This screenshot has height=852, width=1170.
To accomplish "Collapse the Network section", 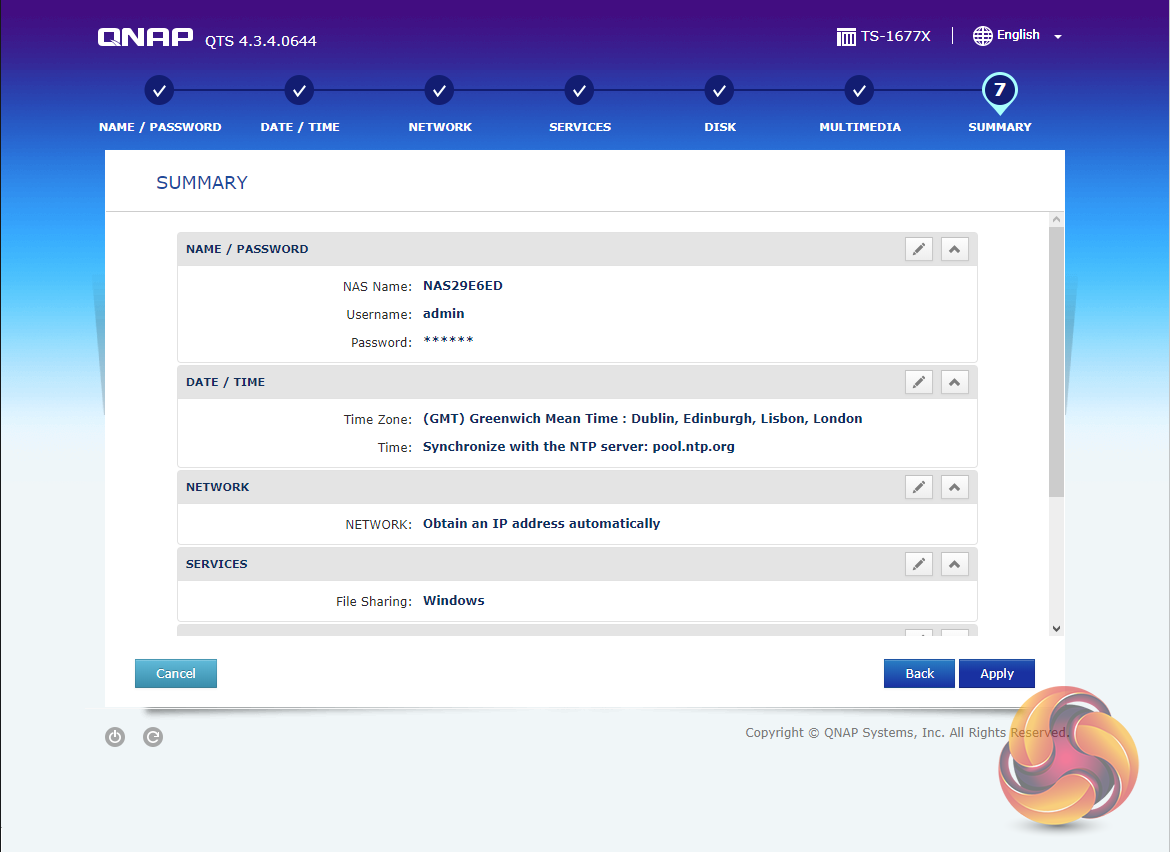I will [954, 487].
